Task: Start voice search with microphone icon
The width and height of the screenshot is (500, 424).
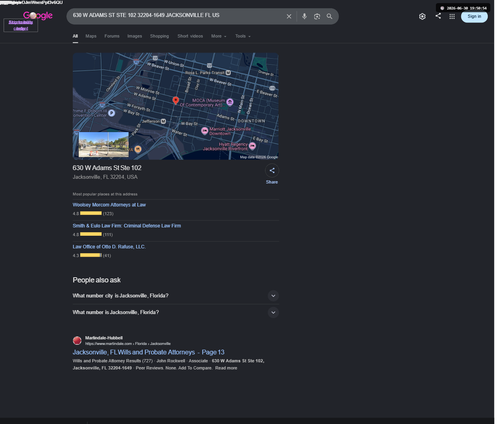Action: (304, 16)
